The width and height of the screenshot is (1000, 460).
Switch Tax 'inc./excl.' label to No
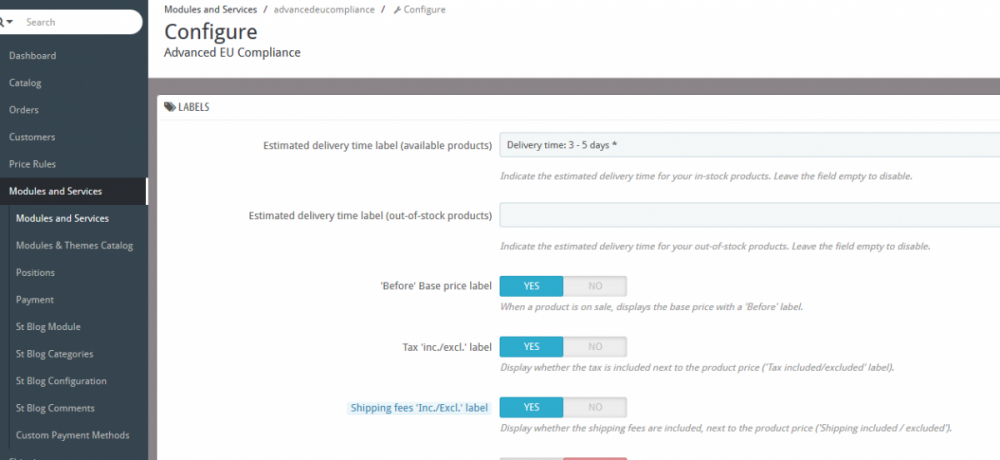(x=595, y=347)
